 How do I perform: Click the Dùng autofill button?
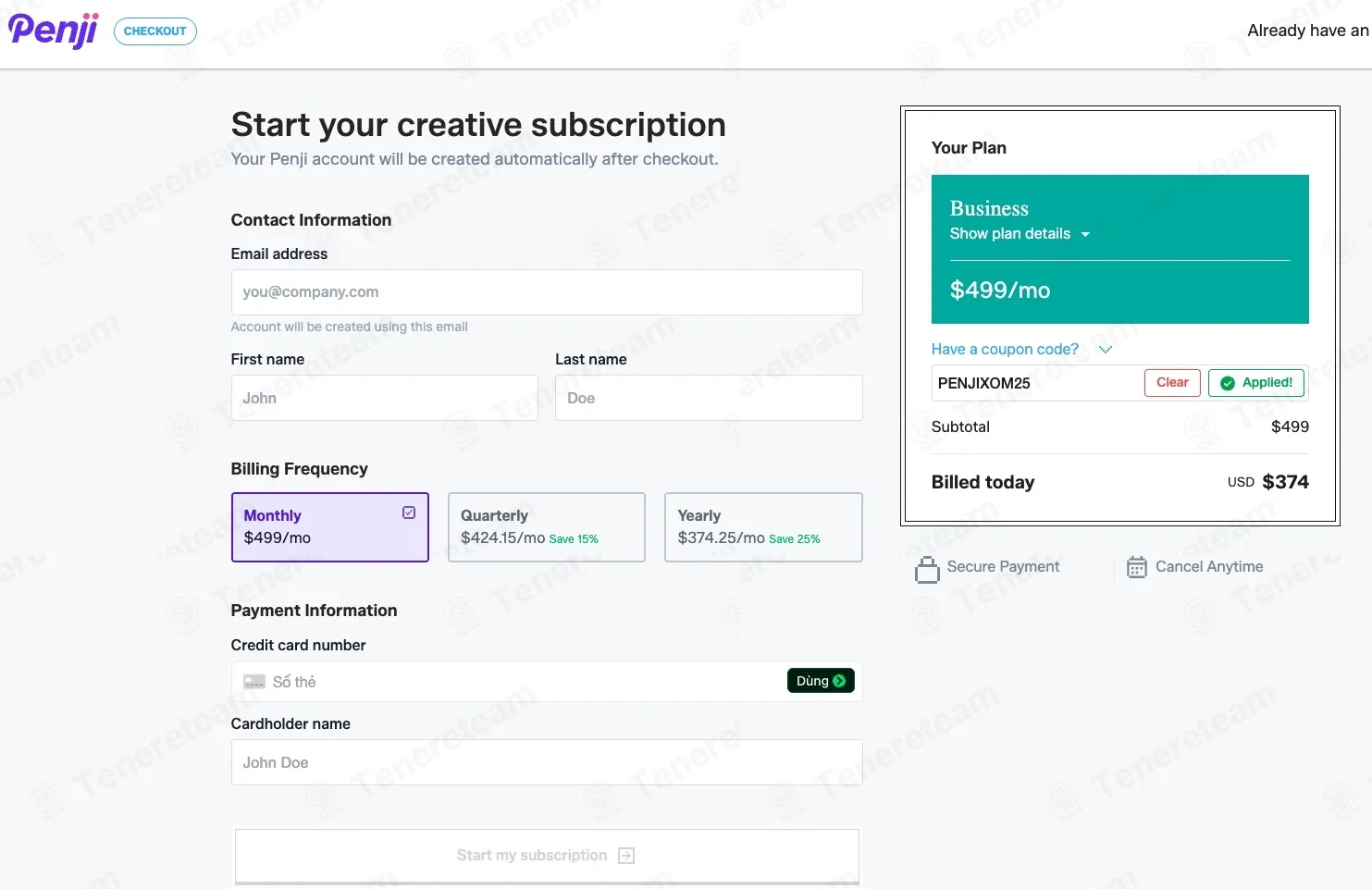(x=821, y=681)
